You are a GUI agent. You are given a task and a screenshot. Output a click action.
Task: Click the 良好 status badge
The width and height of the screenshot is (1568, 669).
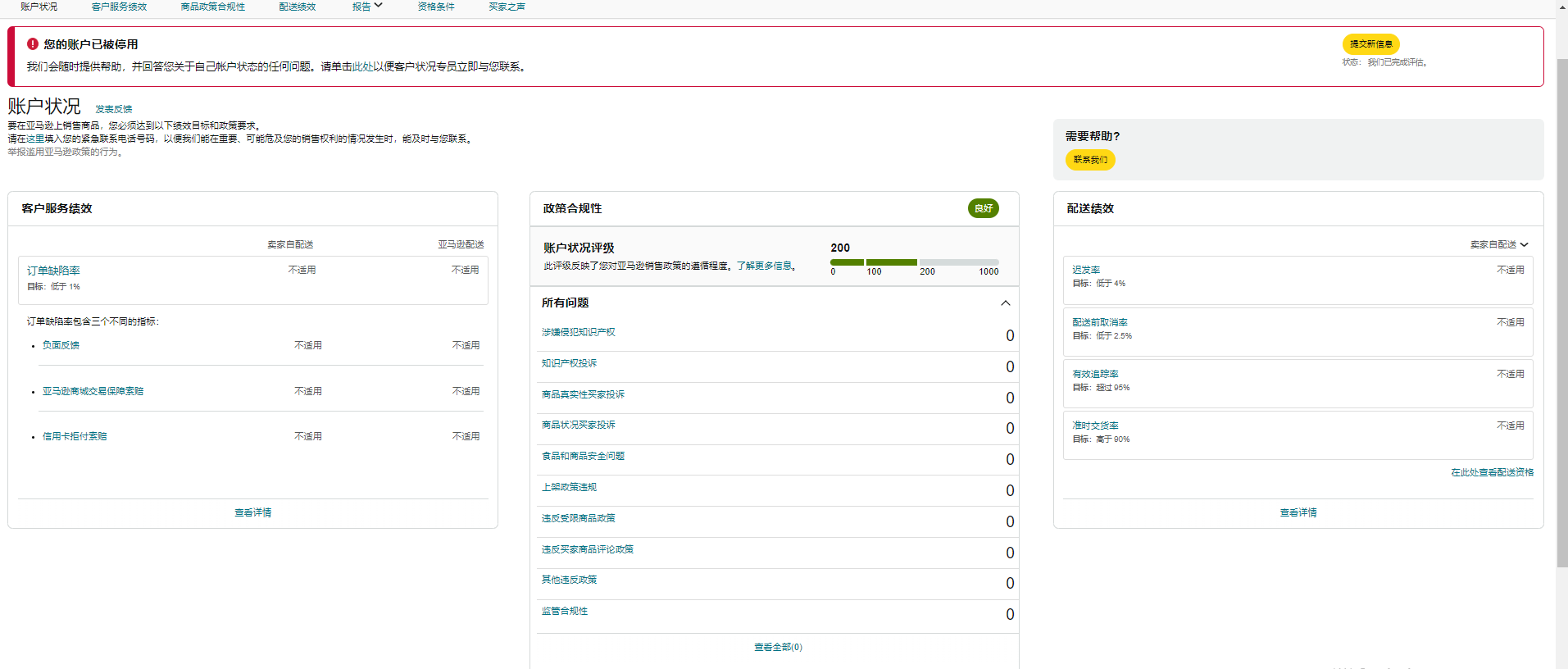pos(983,208)
